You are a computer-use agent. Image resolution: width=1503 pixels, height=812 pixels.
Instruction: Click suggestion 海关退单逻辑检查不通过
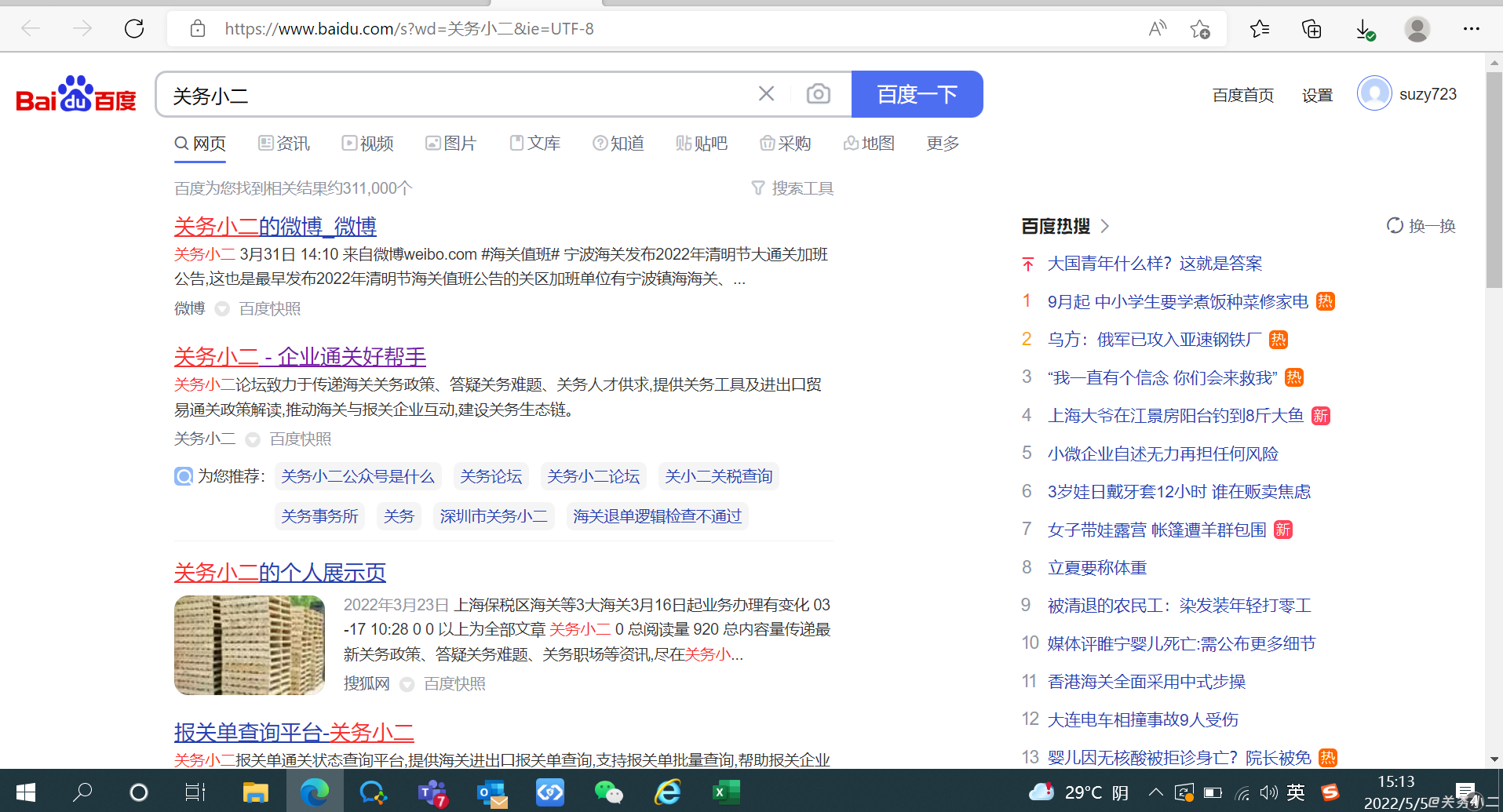point(657,516)
